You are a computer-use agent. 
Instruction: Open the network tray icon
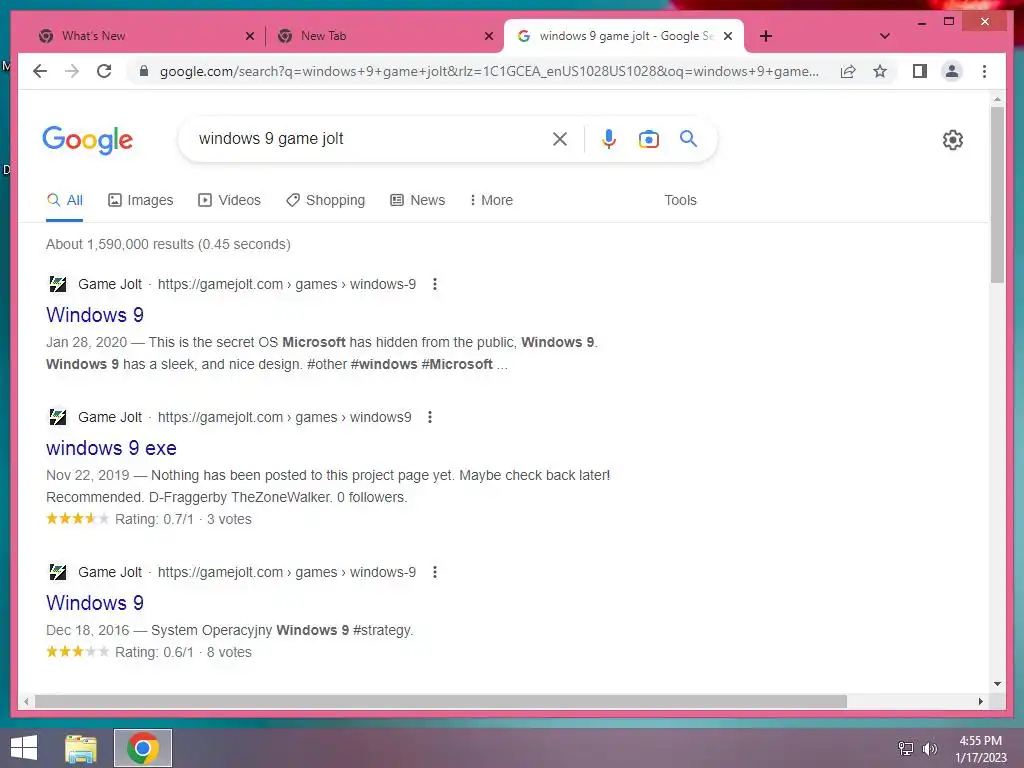pyautogui.click(x=906, y=748)
